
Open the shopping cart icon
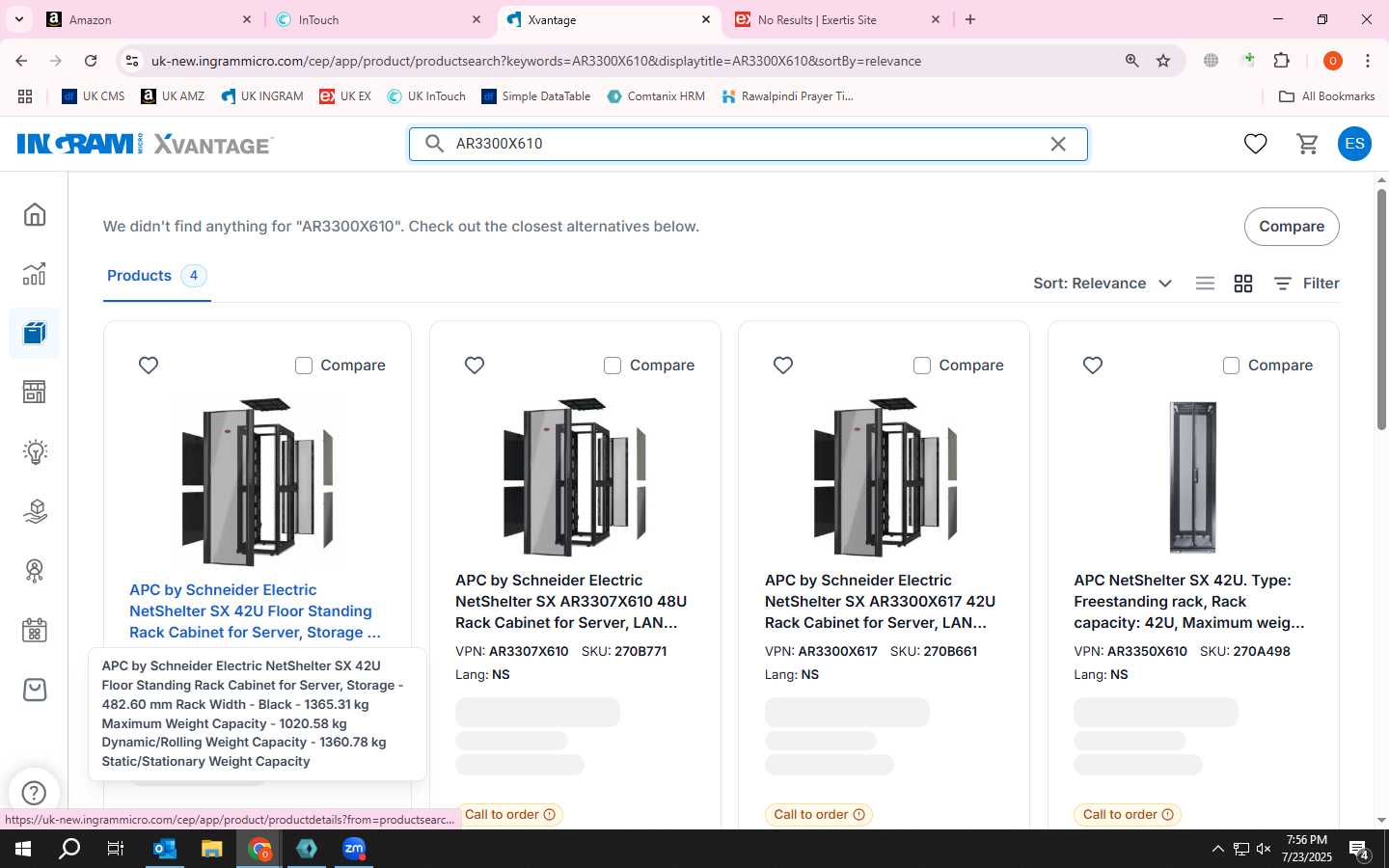1308,144
